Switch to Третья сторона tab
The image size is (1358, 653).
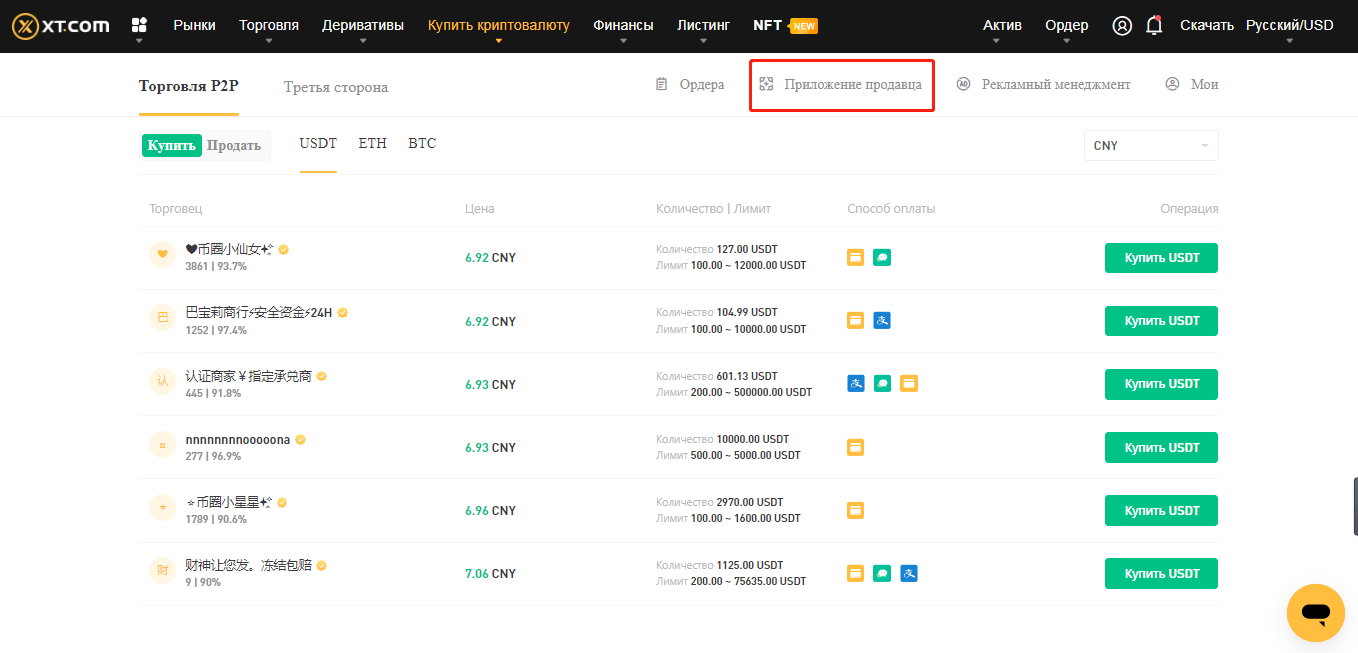tap(335, 87)
